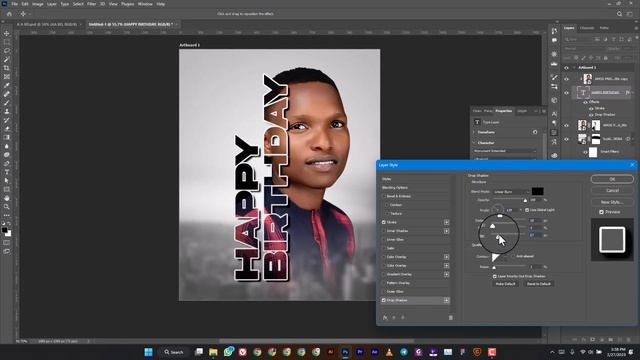Add another Stroke effect with plus icon
The image size is (640, 360).
[447, 222]
